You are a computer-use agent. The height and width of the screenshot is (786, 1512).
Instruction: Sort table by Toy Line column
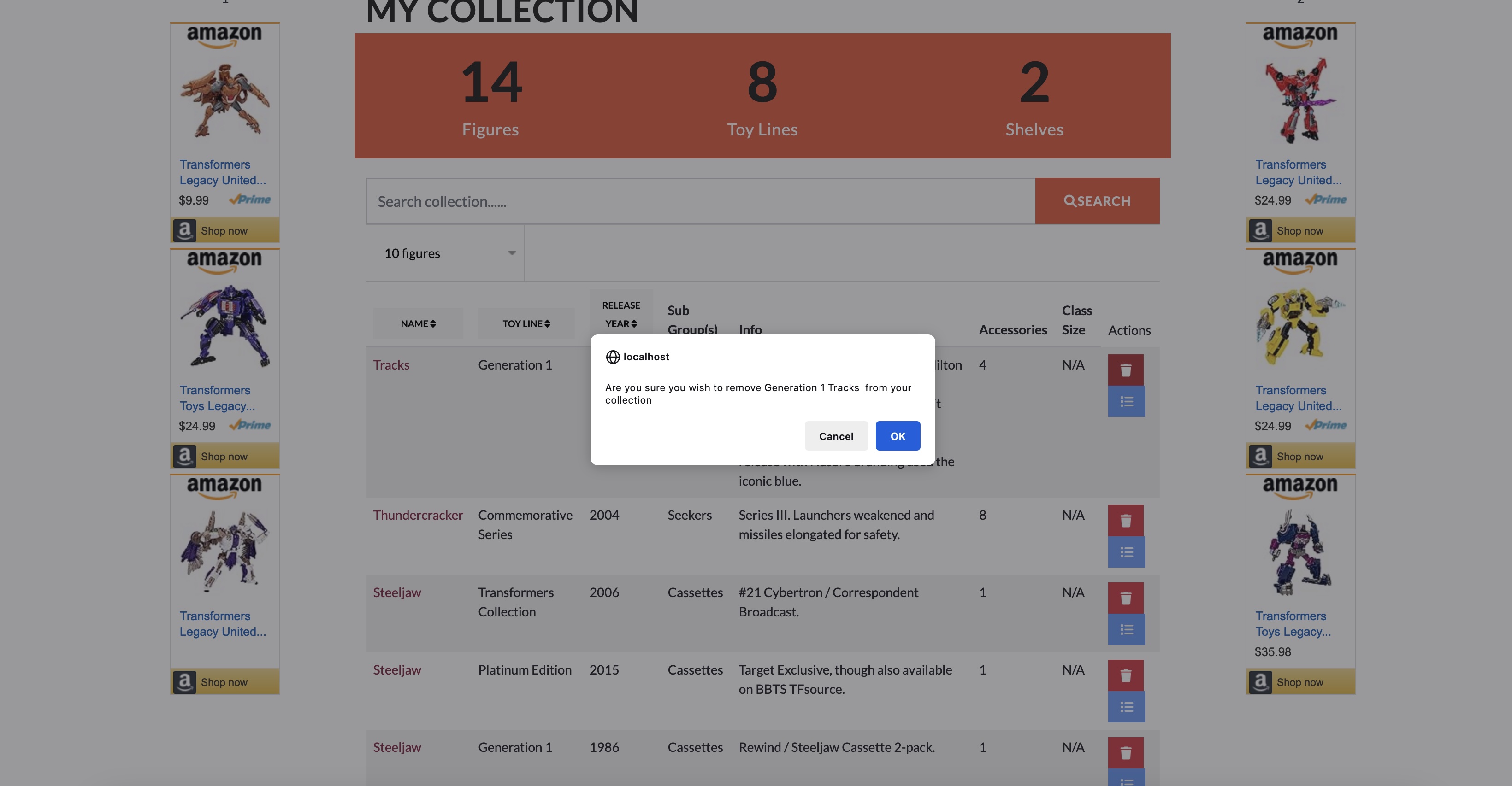point(526,323)
